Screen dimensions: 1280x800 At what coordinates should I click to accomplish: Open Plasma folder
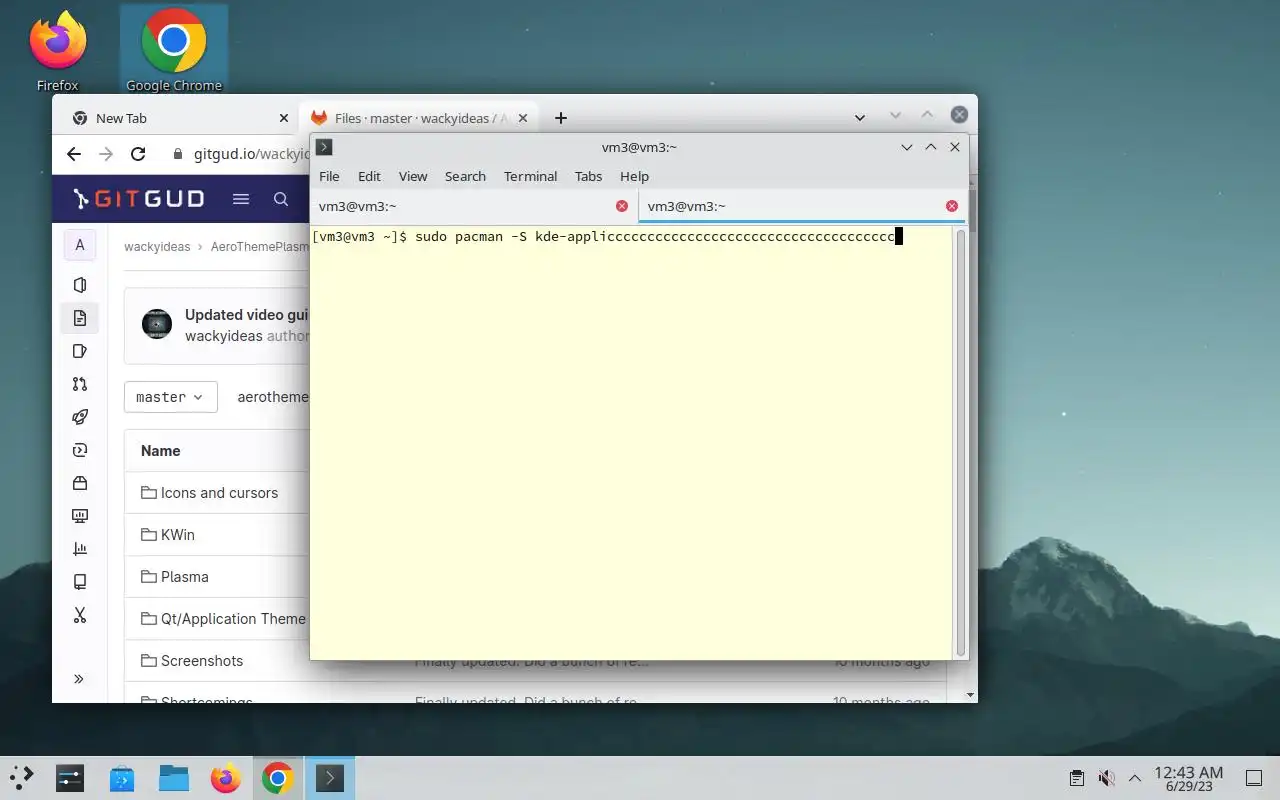coord(185,577)
